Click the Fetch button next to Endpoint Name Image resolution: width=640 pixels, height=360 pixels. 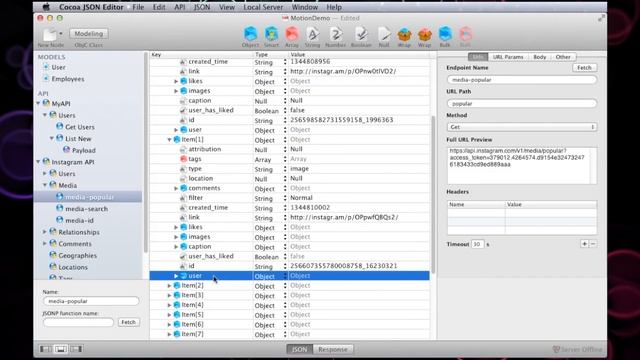(584, 67)
